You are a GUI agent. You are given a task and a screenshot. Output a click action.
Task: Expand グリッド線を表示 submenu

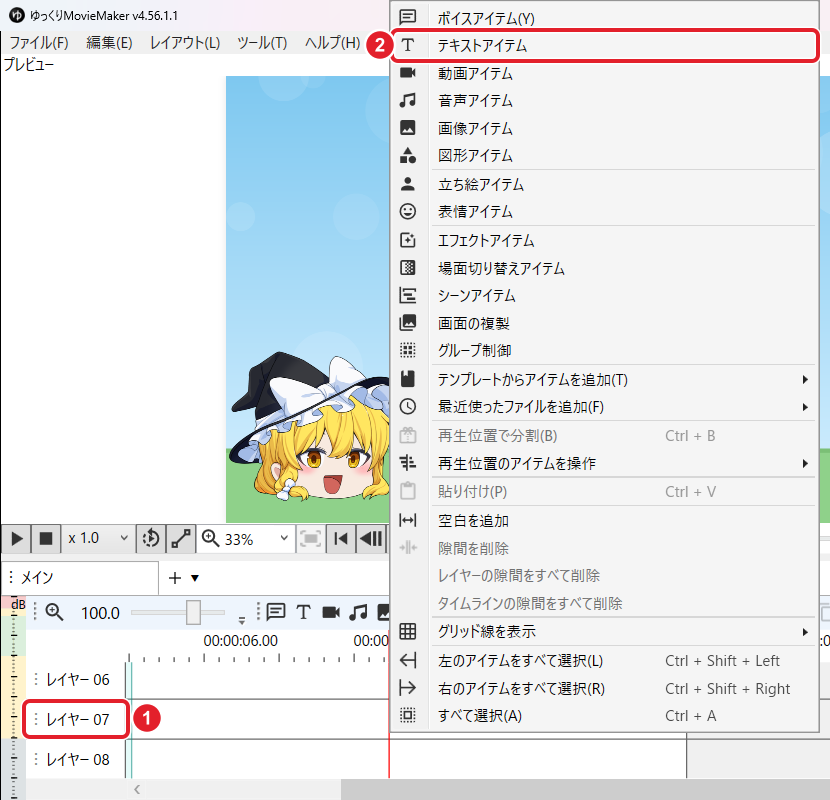604,631
